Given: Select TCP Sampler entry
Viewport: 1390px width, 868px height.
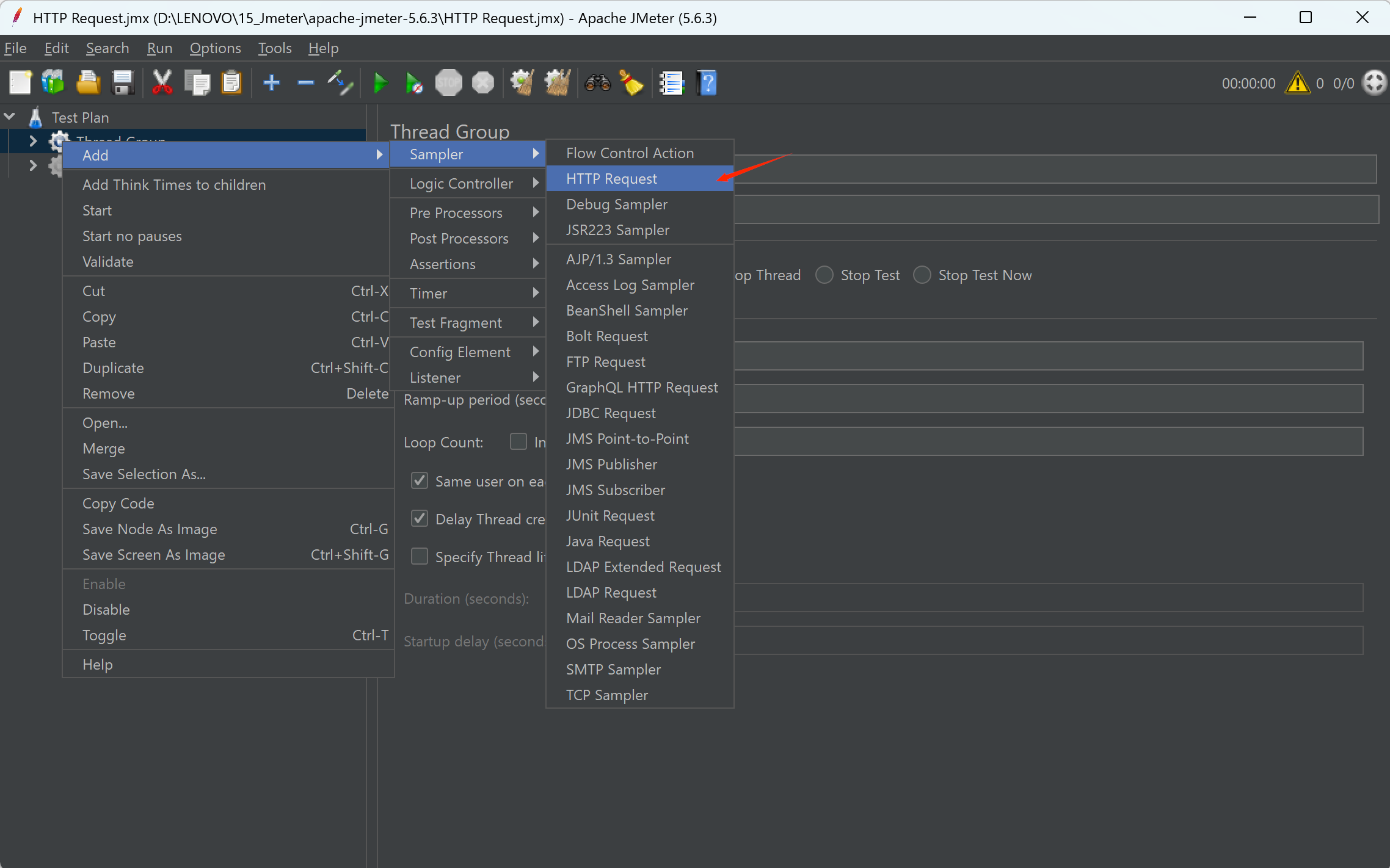Looking at the screenshot, I should click(639, 695).
